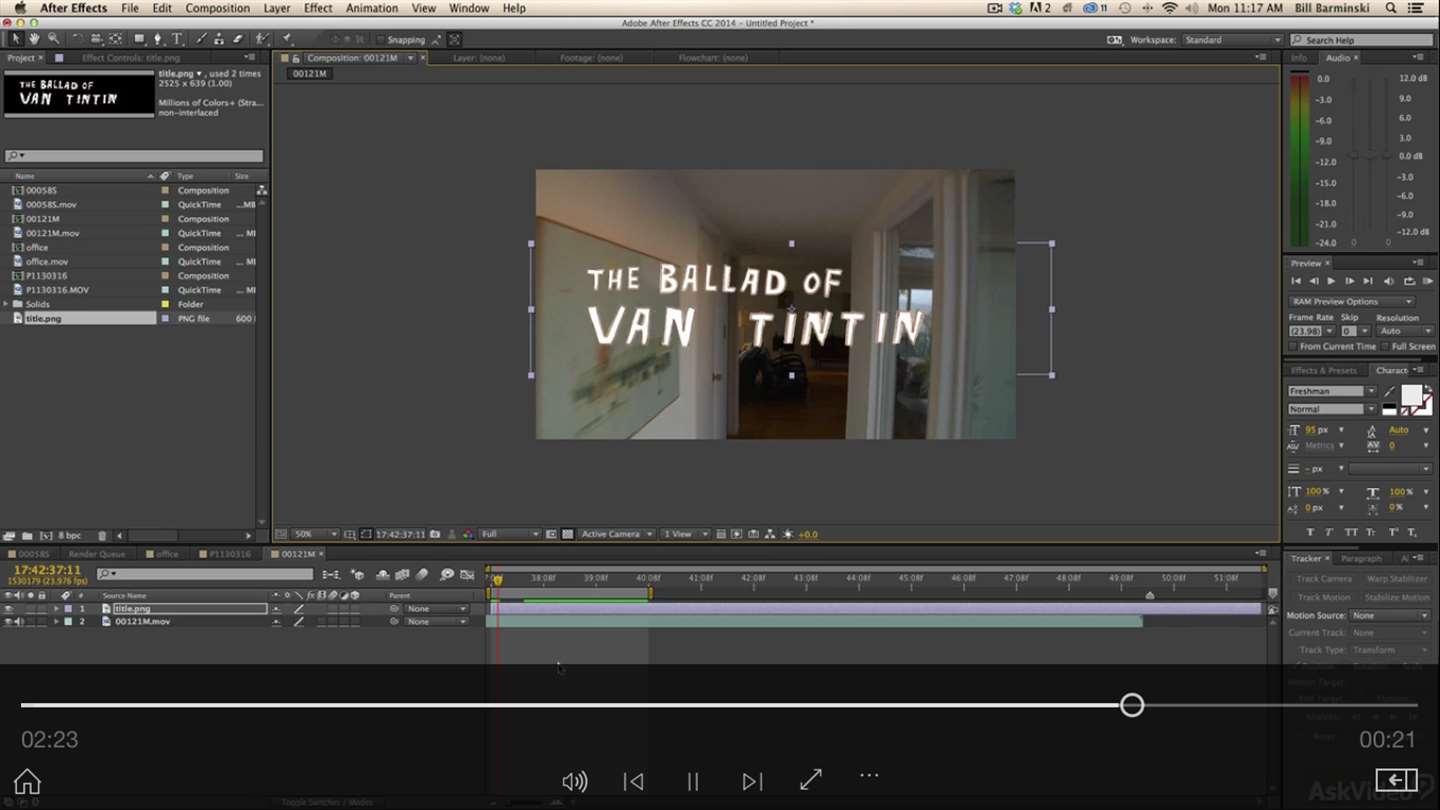Select the Brush tool
The width and height of the screenshot is (1440, 810).
tap(201, 39)
